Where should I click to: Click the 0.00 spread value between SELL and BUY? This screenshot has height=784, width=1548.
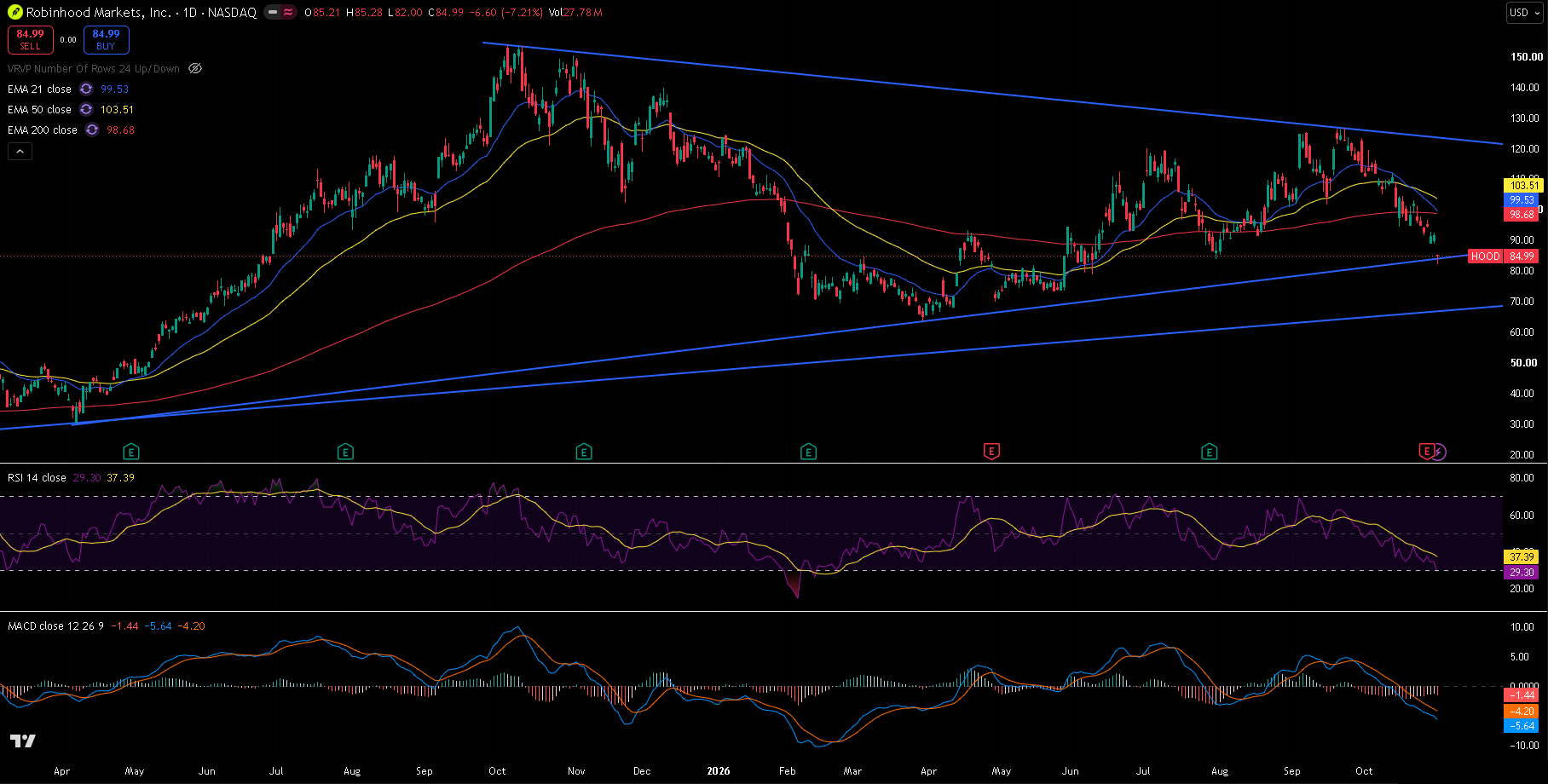(x=68, y=40)
